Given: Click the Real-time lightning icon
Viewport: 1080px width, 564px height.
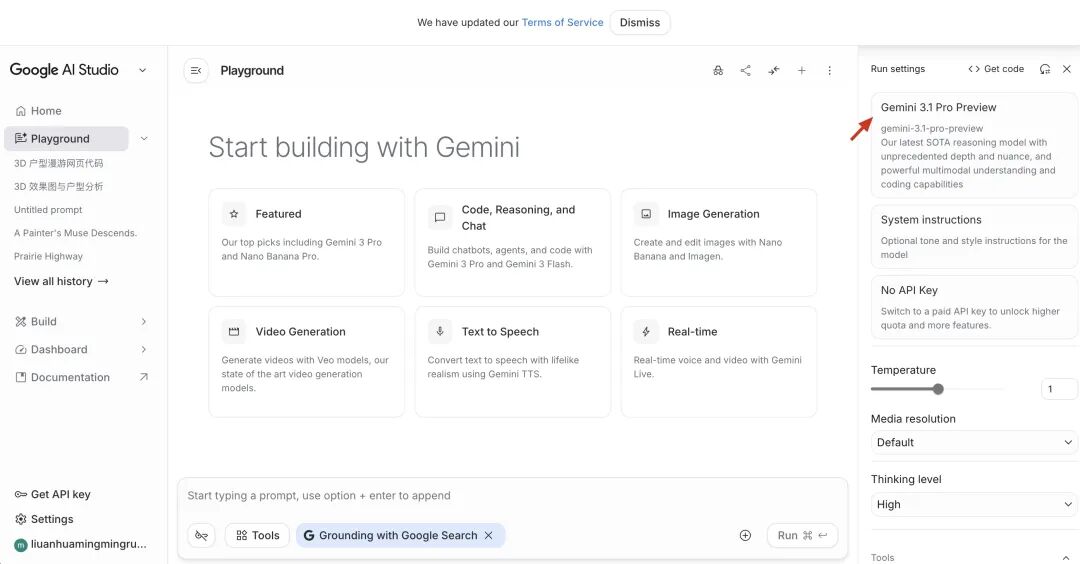Looking at the screenshot, I should point(646,332).
